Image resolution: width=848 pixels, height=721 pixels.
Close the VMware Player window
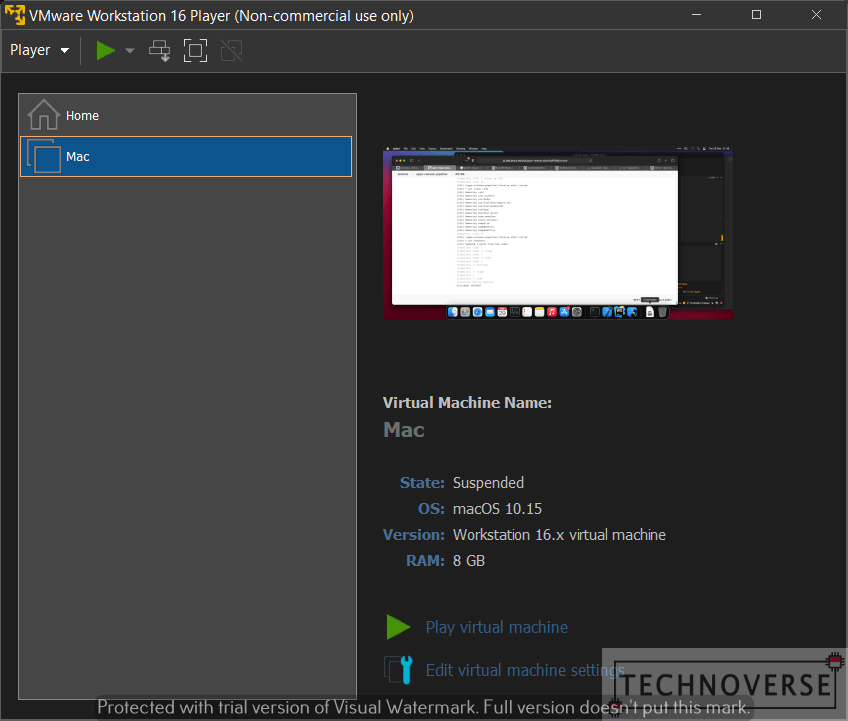(817, 15)
